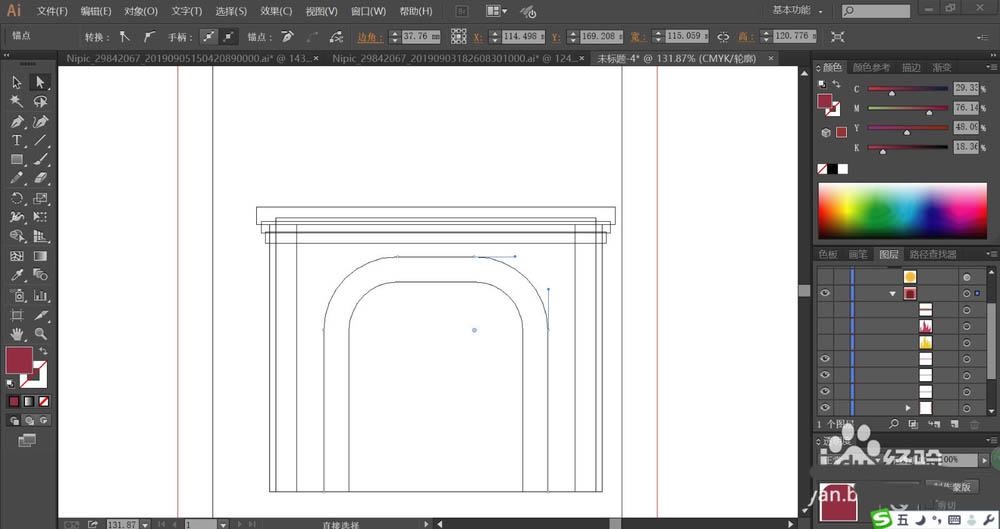Select the Magic Wand tool

tap(17, 101)
